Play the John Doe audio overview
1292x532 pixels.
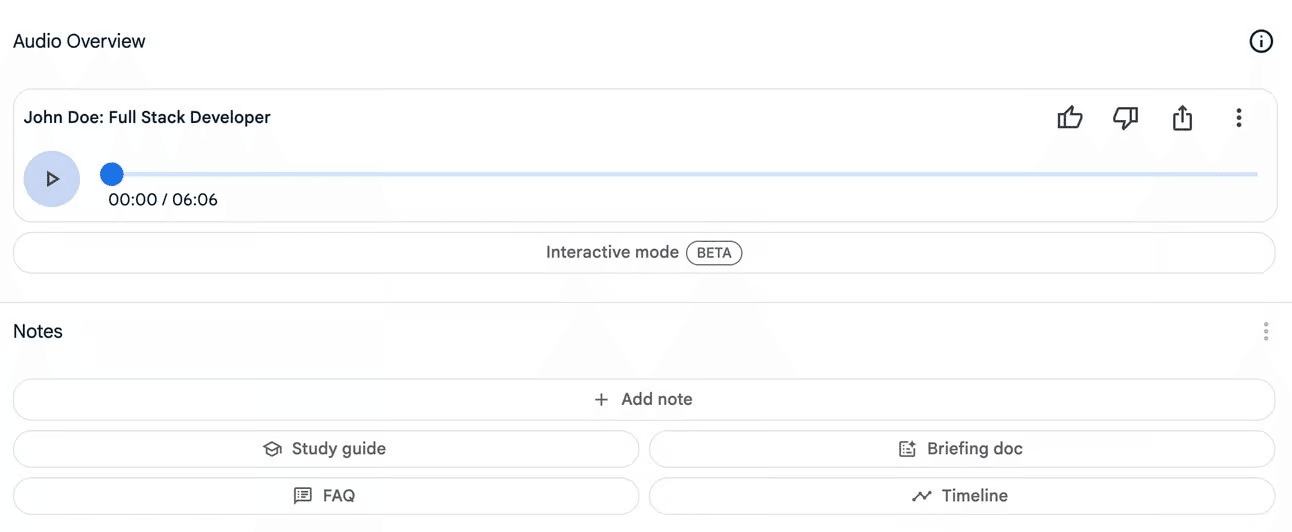(x=52, y=179)
